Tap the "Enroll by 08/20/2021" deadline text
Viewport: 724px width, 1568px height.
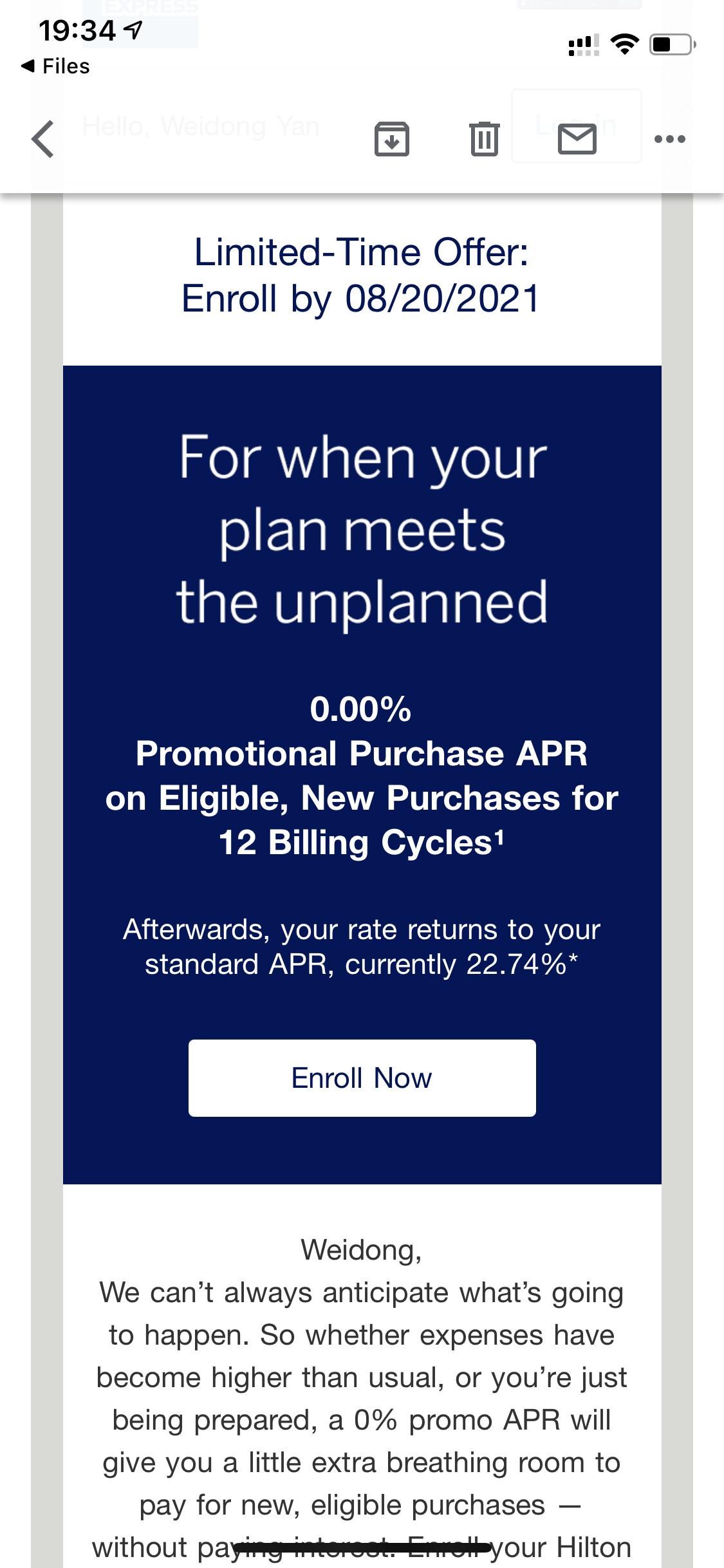click(361, 299)
